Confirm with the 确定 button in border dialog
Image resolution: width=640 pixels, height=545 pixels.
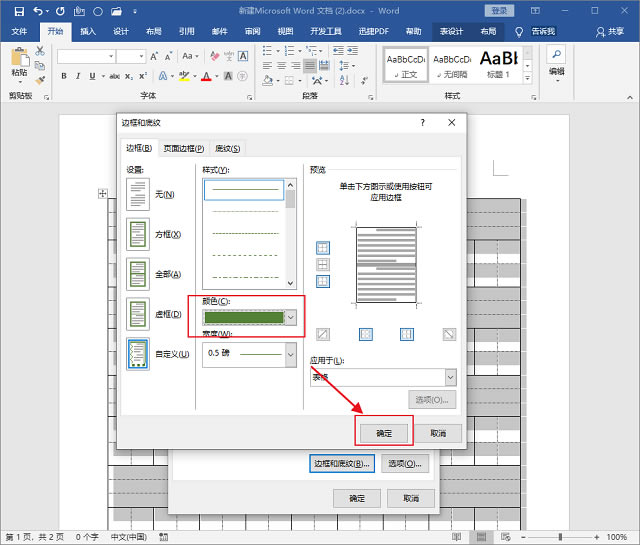point(384,433)
